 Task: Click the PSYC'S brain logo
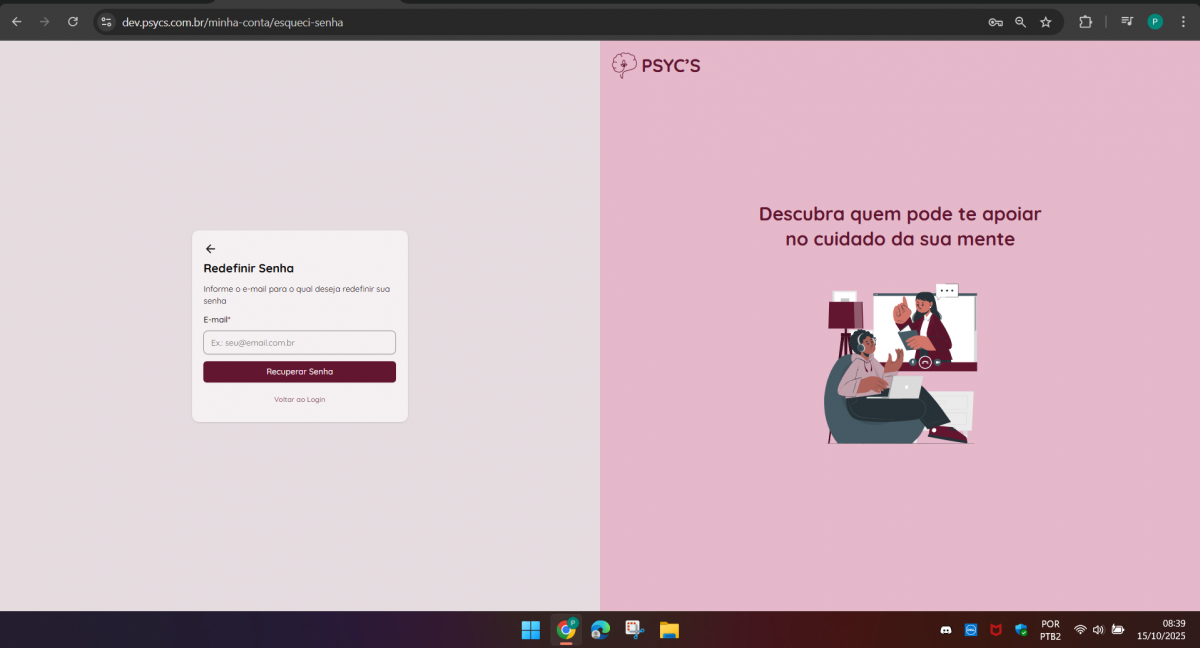pyautogui.click(x=624, y=66)
